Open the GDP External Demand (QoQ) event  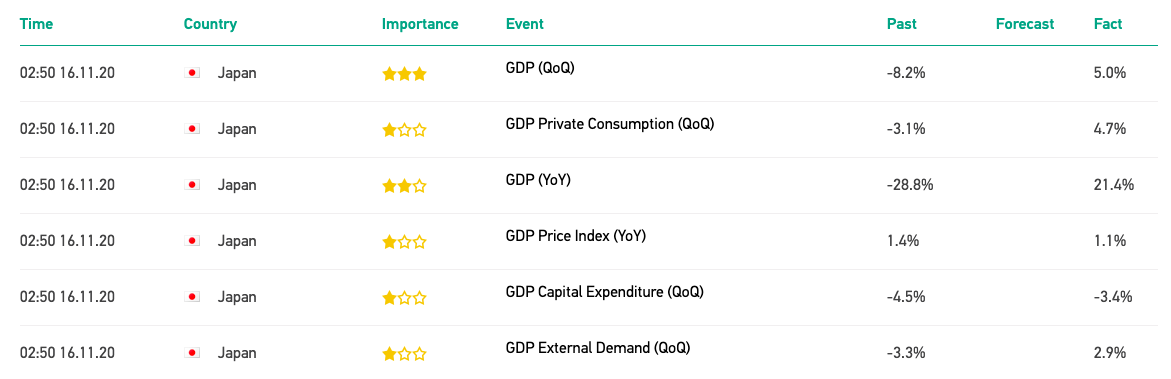click(598, 348)
